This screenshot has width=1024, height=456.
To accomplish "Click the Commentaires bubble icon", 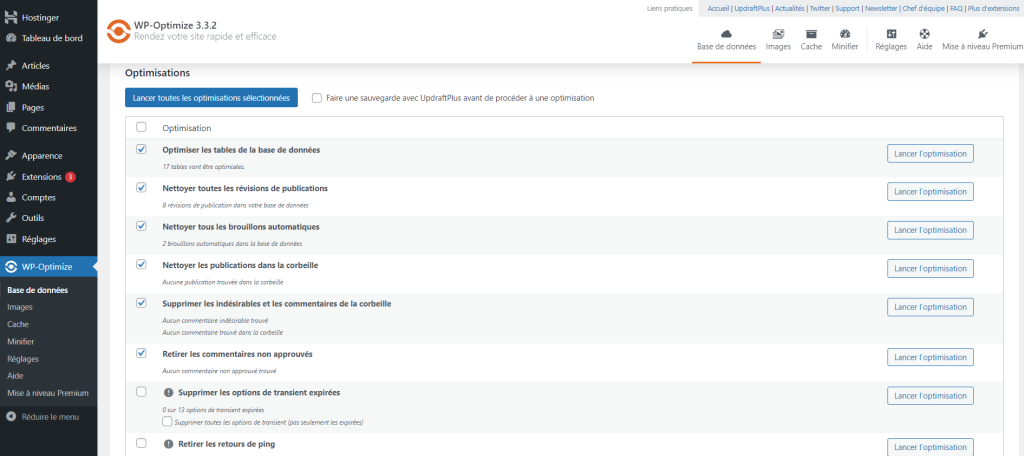I will [x=10, y=128].
